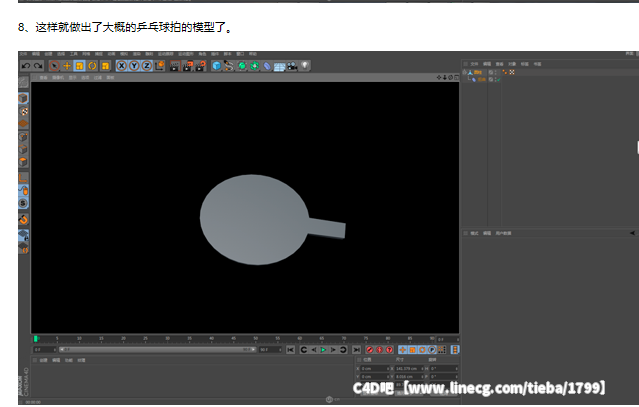Open the green array modeling icon
This screenshot has width=639, height=407.
pyautogui.click(x=255, y=66)
